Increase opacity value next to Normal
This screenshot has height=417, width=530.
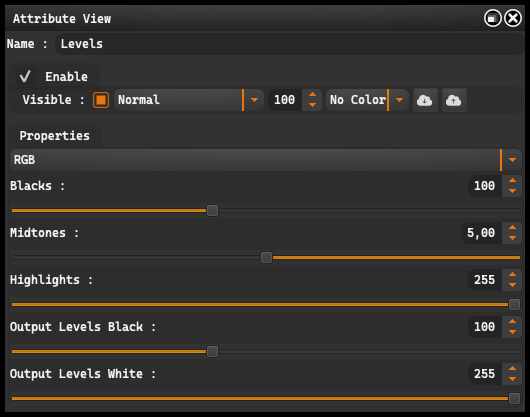312,95
